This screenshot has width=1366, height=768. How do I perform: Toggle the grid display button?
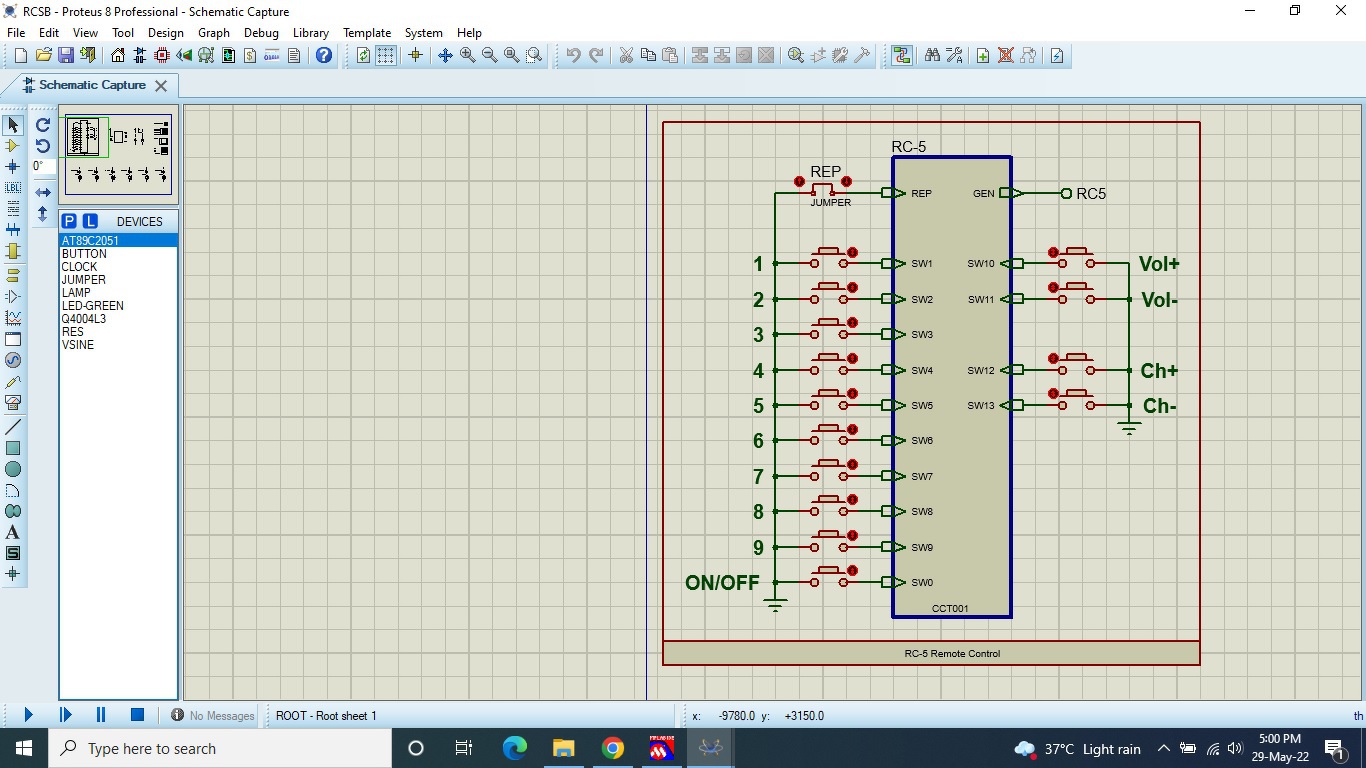pos(385,56)
